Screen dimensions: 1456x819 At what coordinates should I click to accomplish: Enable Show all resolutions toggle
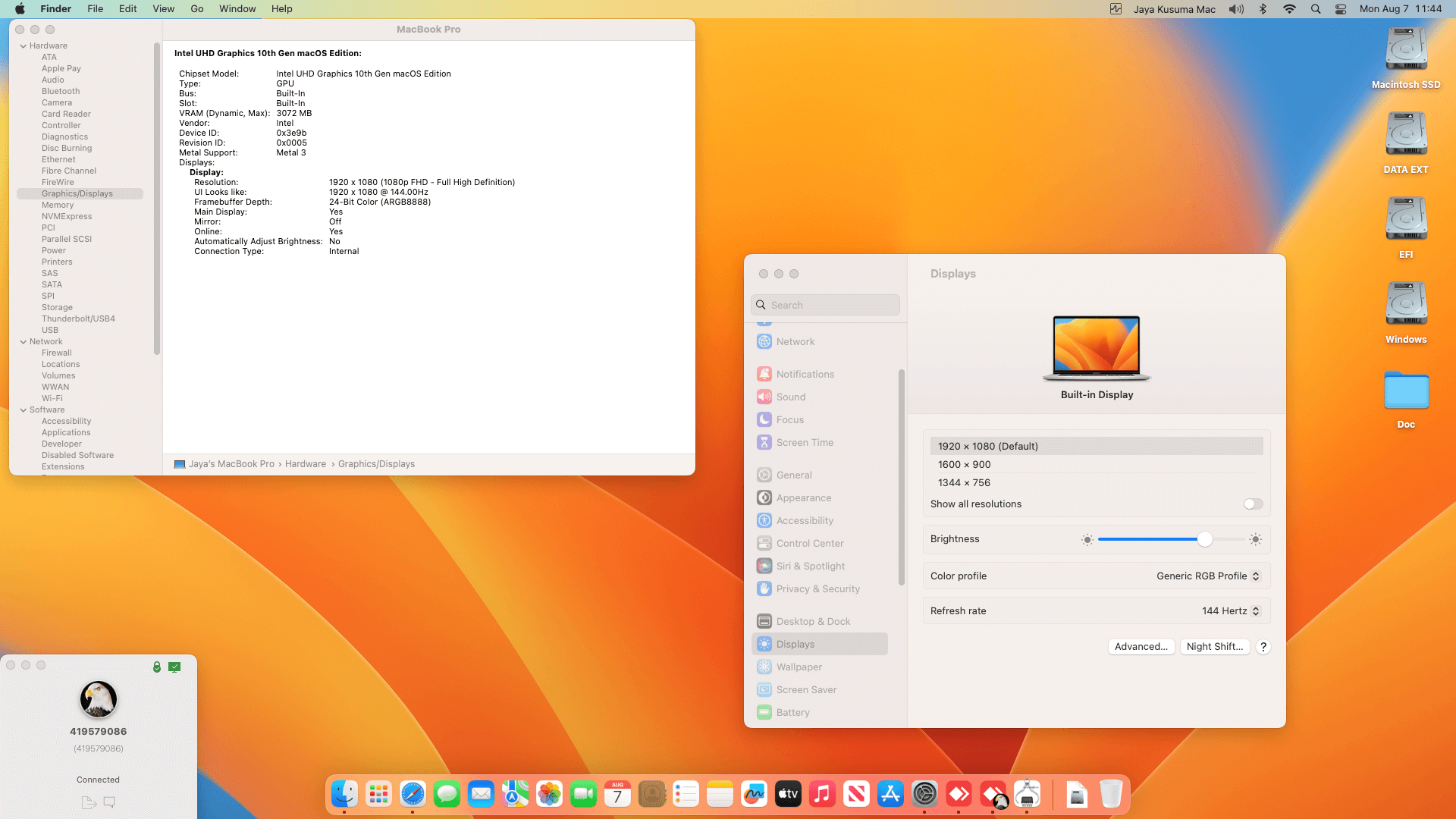(x=1253, y=504)
